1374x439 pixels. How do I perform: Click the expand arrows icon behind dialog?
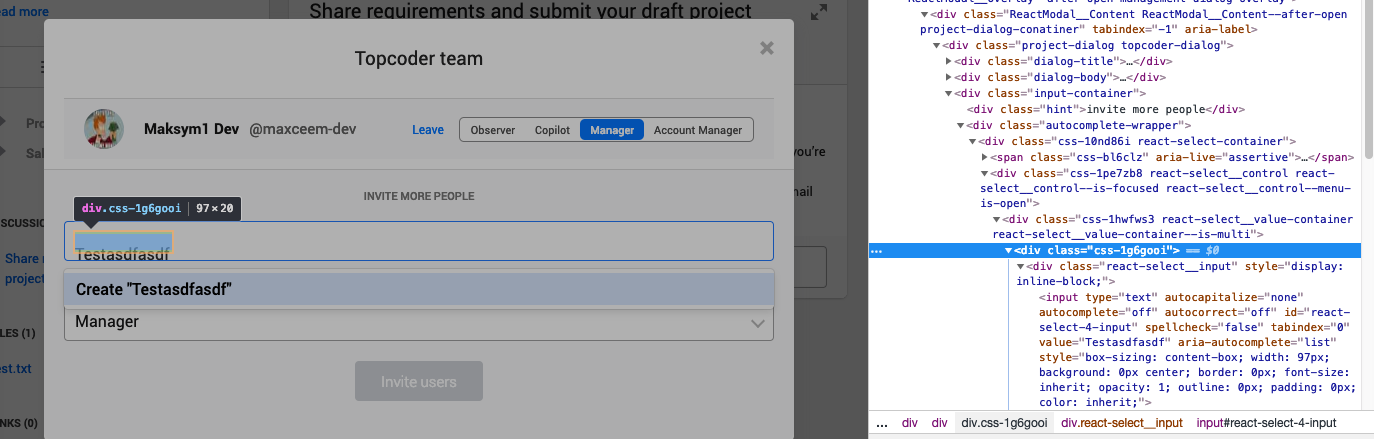point(819,13)
